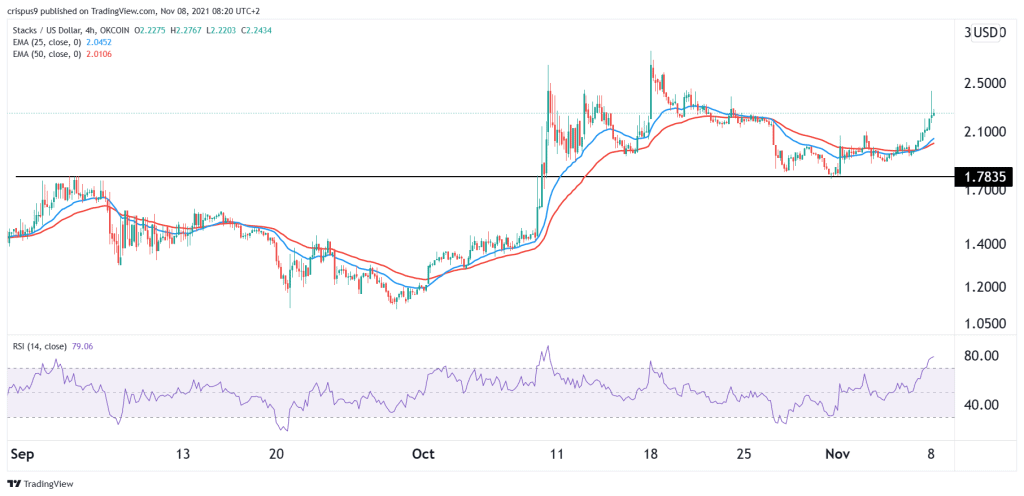Screen dimensions: 1024x496
Task: Select the 1.7835 price label
Action: [x=986, y=177]
